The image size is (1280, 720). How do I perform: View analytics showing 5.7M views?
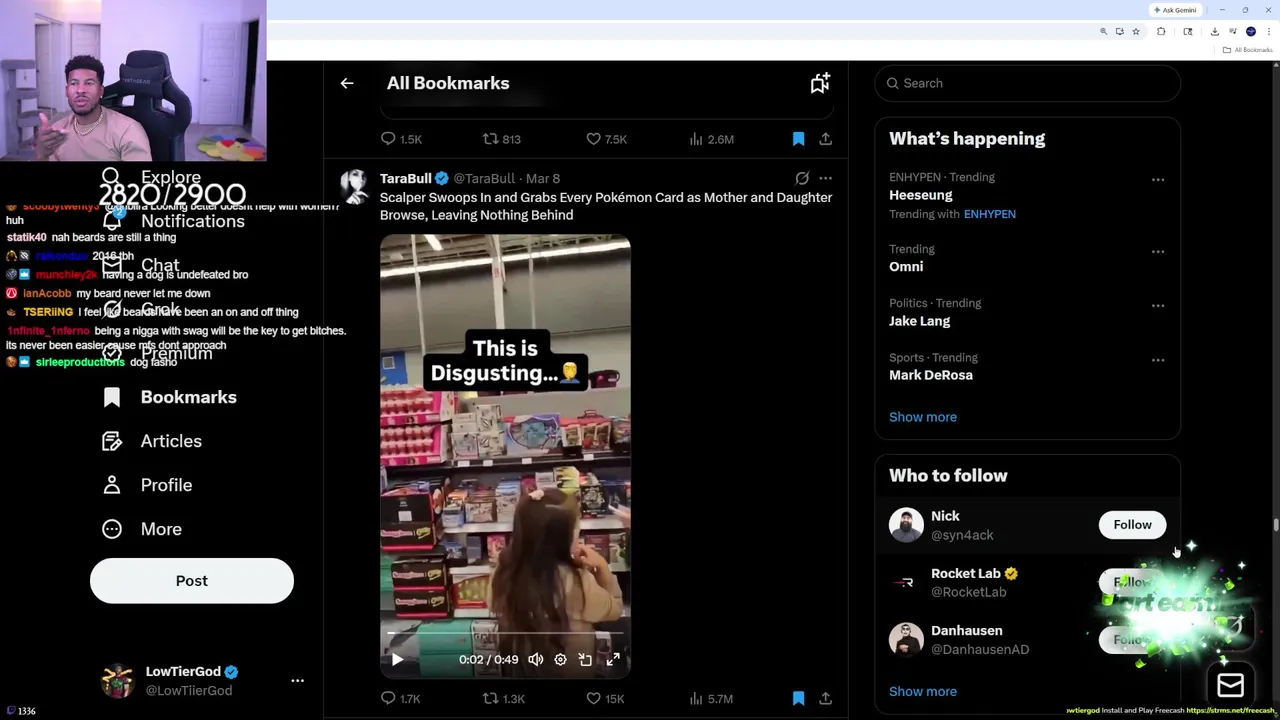click(711, 699)
